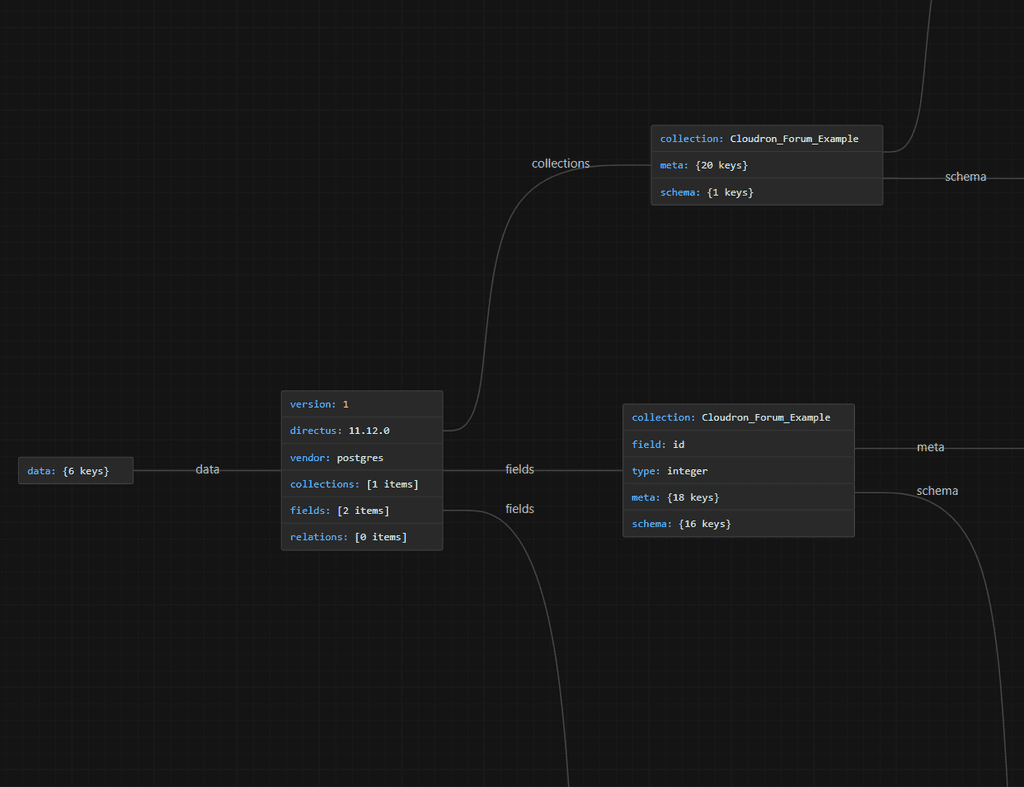Image resolution: width=1024 pixels, height=787 pixels.
Task: Expand the collections [1 items] row
Action: tap(361, 484)
